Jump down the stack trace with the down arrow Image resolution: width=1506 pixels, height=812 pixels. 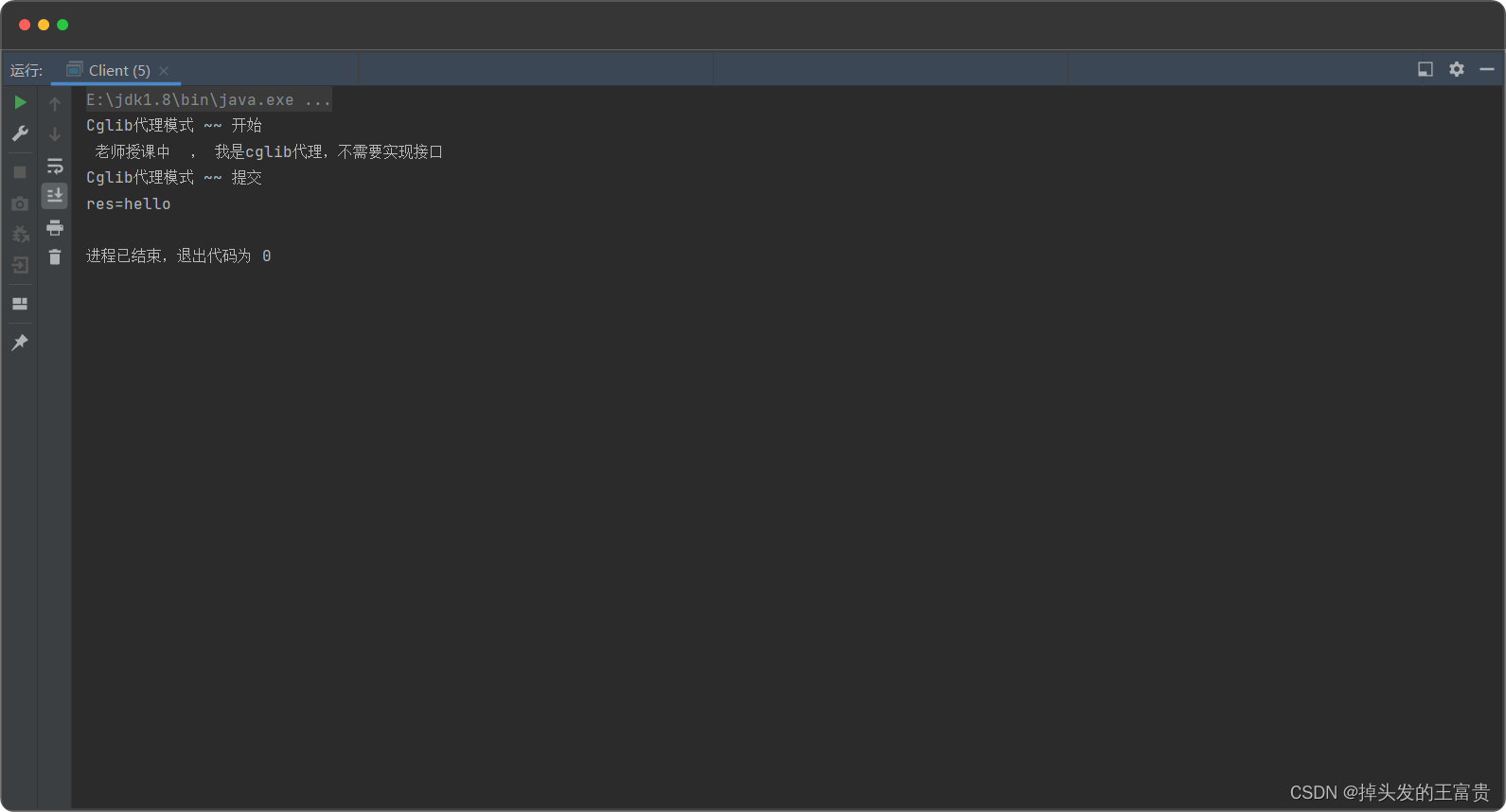(55, 134)
